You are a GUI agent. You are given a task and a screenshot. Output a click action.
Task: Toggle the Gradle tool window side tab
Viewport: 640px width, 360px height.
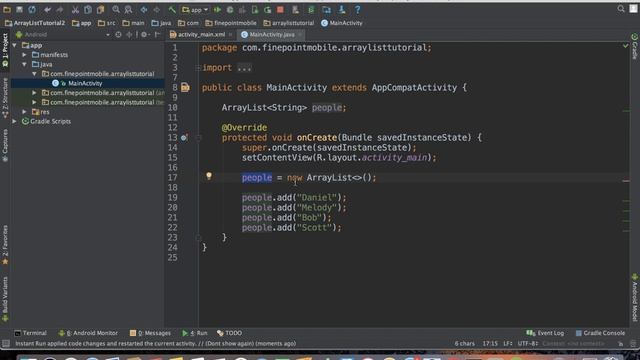[x=634, y=47]
